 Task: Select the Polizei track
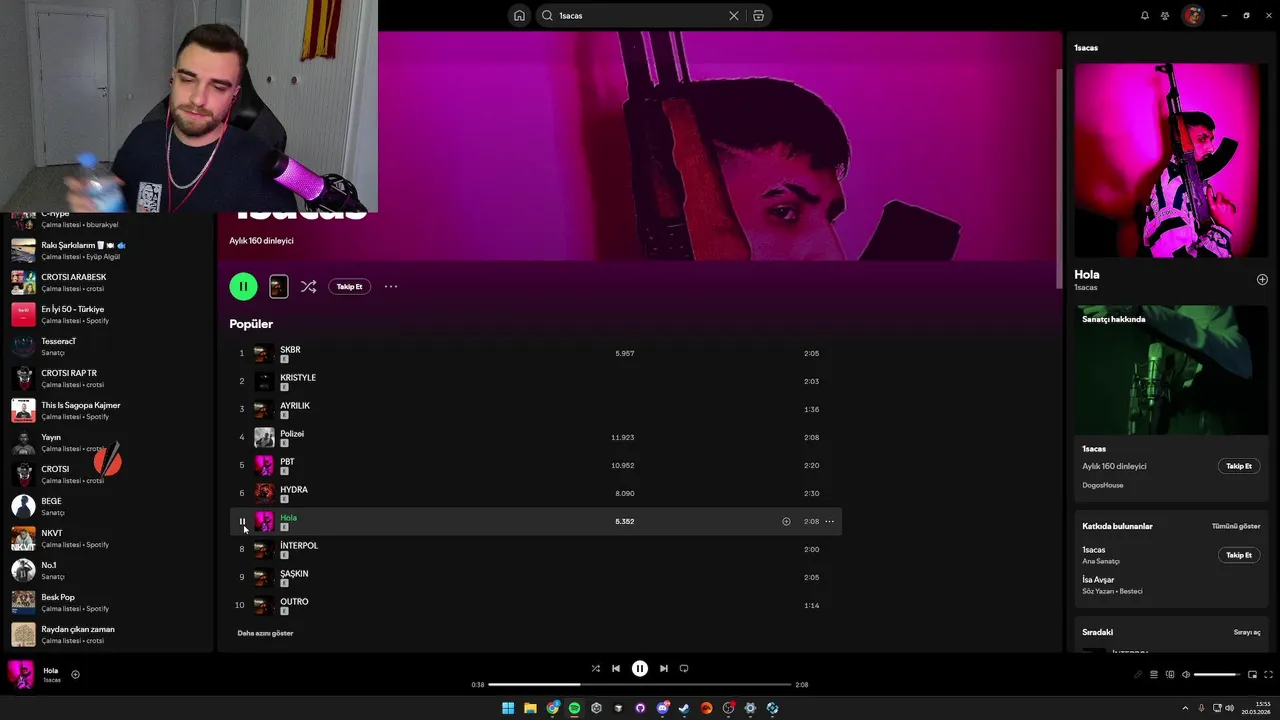click(x=536, y=437)
